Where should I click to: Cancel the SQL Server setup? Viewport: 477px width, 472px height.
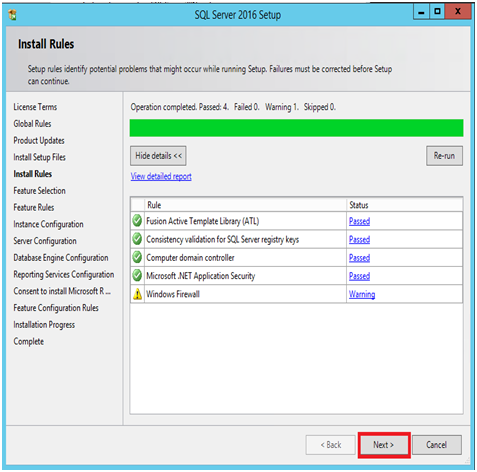point(437,445)
